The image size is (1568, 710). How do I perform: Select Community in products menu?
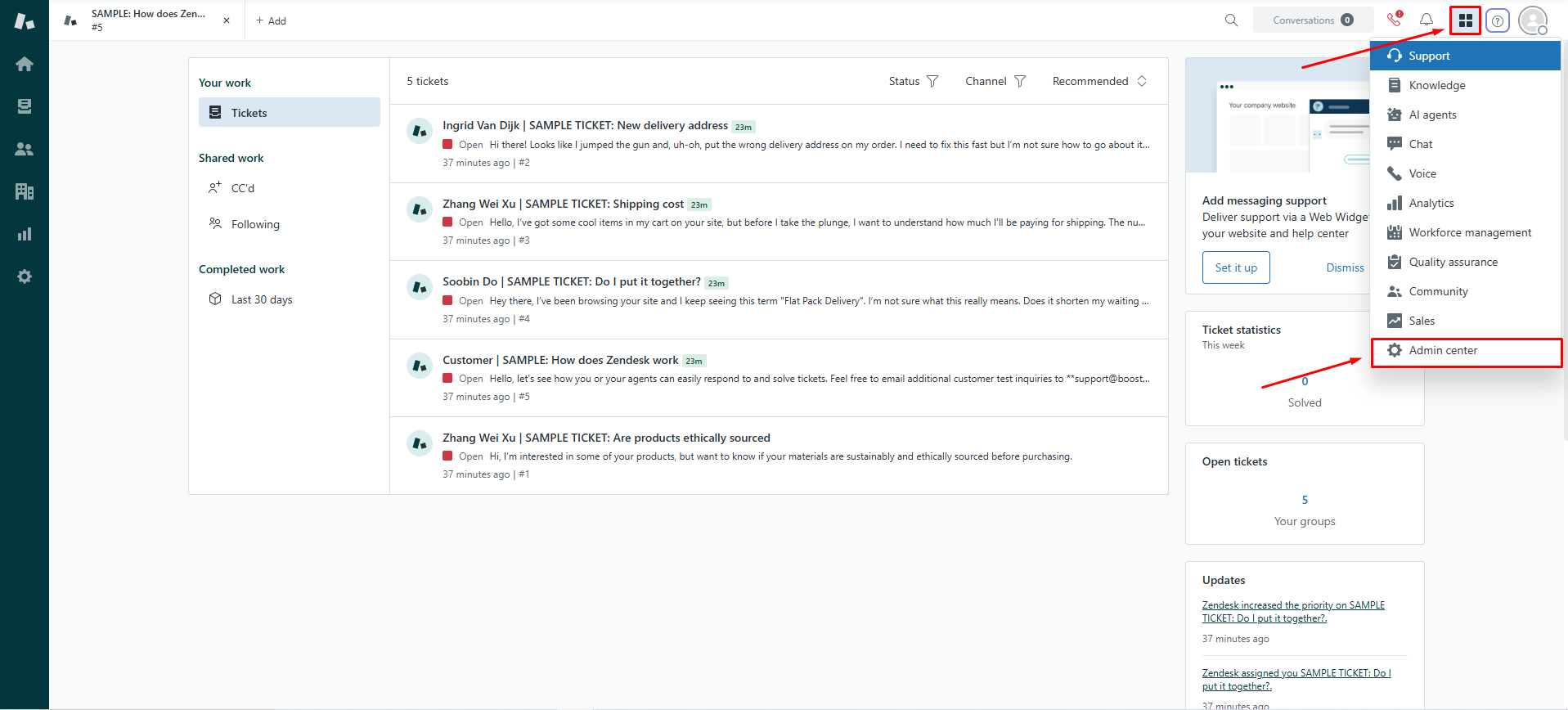[1466, 291]
